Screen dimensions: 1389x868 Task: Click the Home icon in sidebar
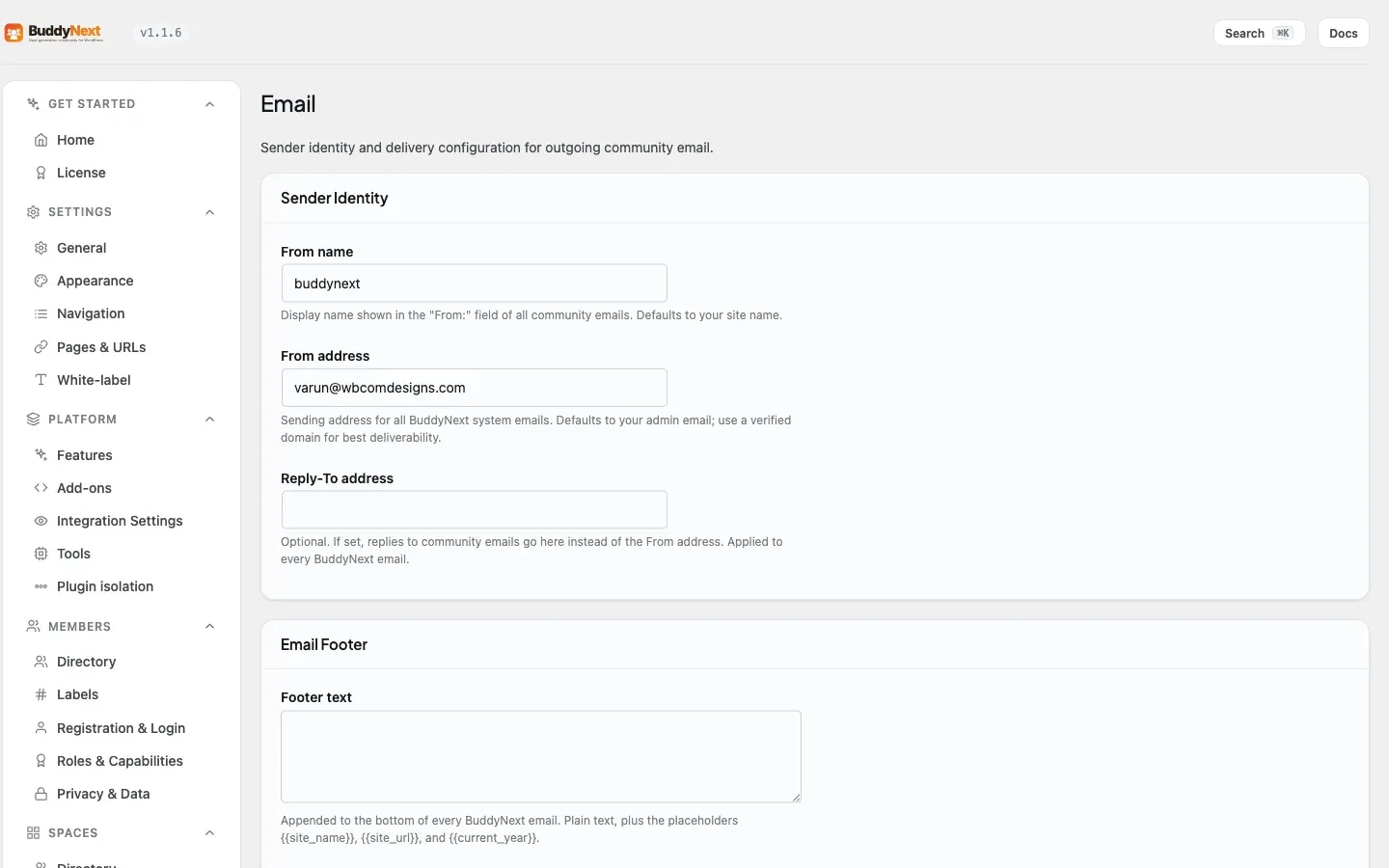pos(41,140)
